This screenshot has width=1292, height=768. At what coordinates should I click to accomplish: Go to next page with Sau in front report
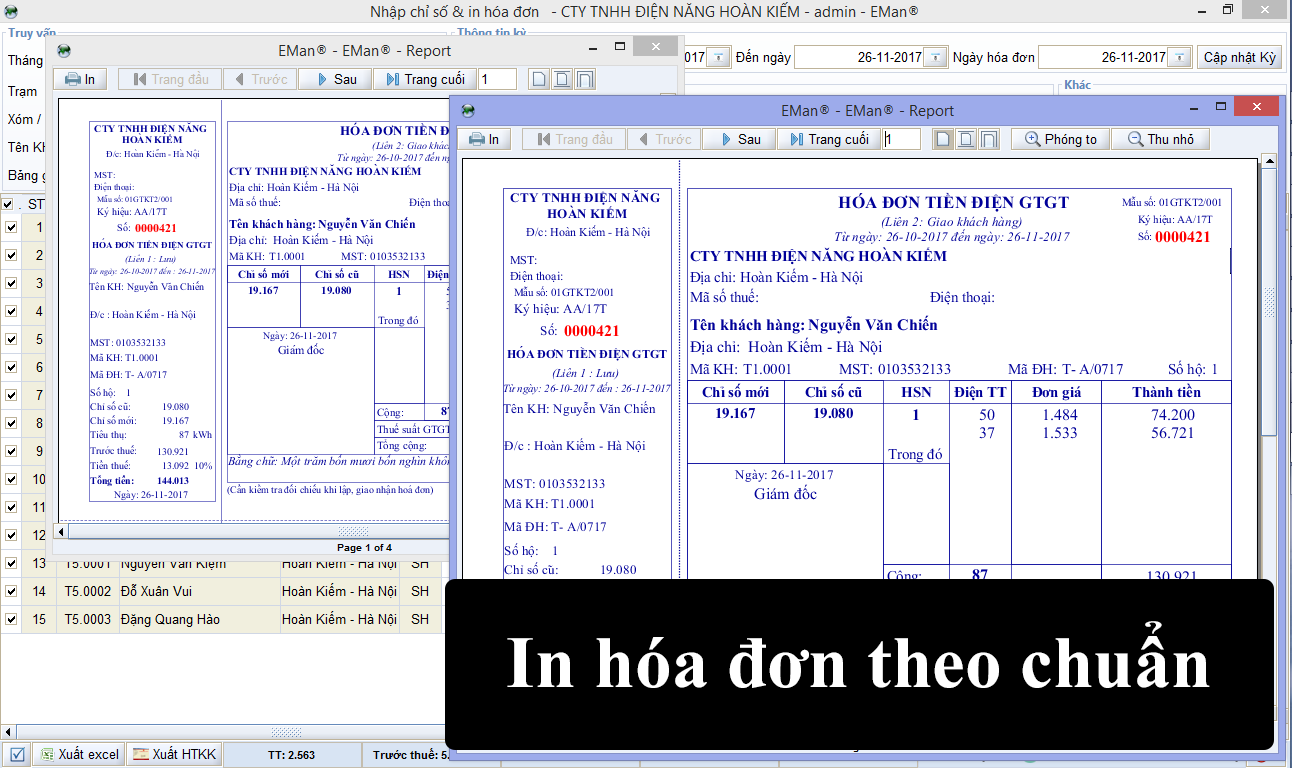tap(739, 139)
